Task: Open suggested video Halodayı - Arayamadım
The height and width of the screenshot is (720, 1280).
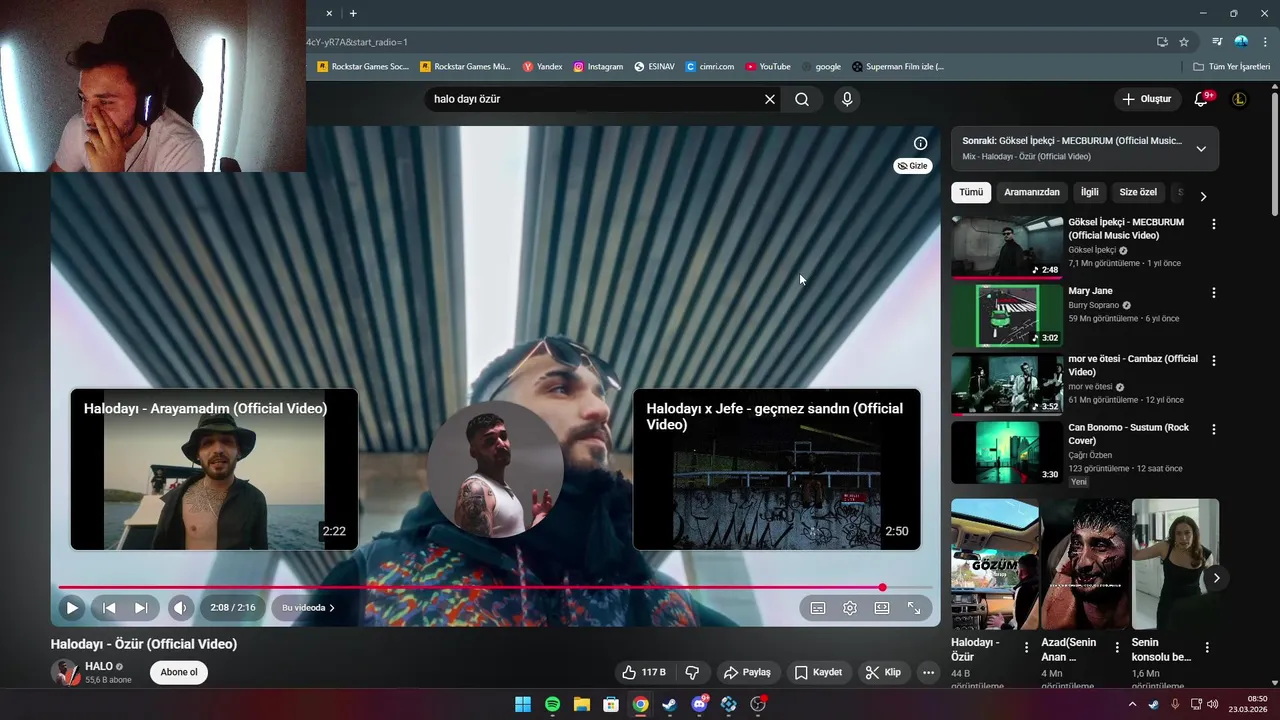Action: tap(214, 469)
